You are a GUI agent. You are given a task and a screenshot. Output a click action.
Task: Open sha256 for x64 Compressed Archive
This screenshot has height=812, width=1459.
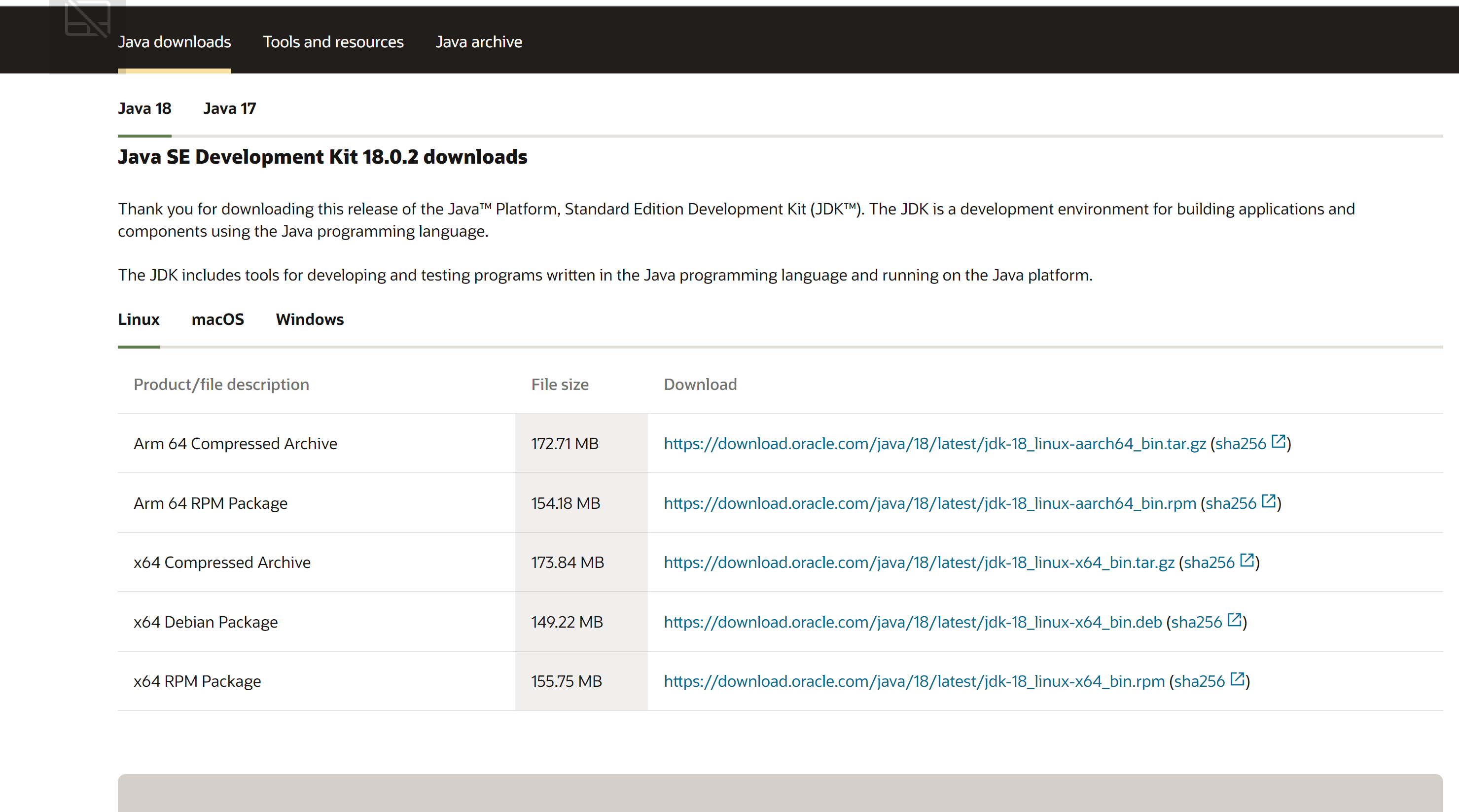click(x=1209, y=562)
